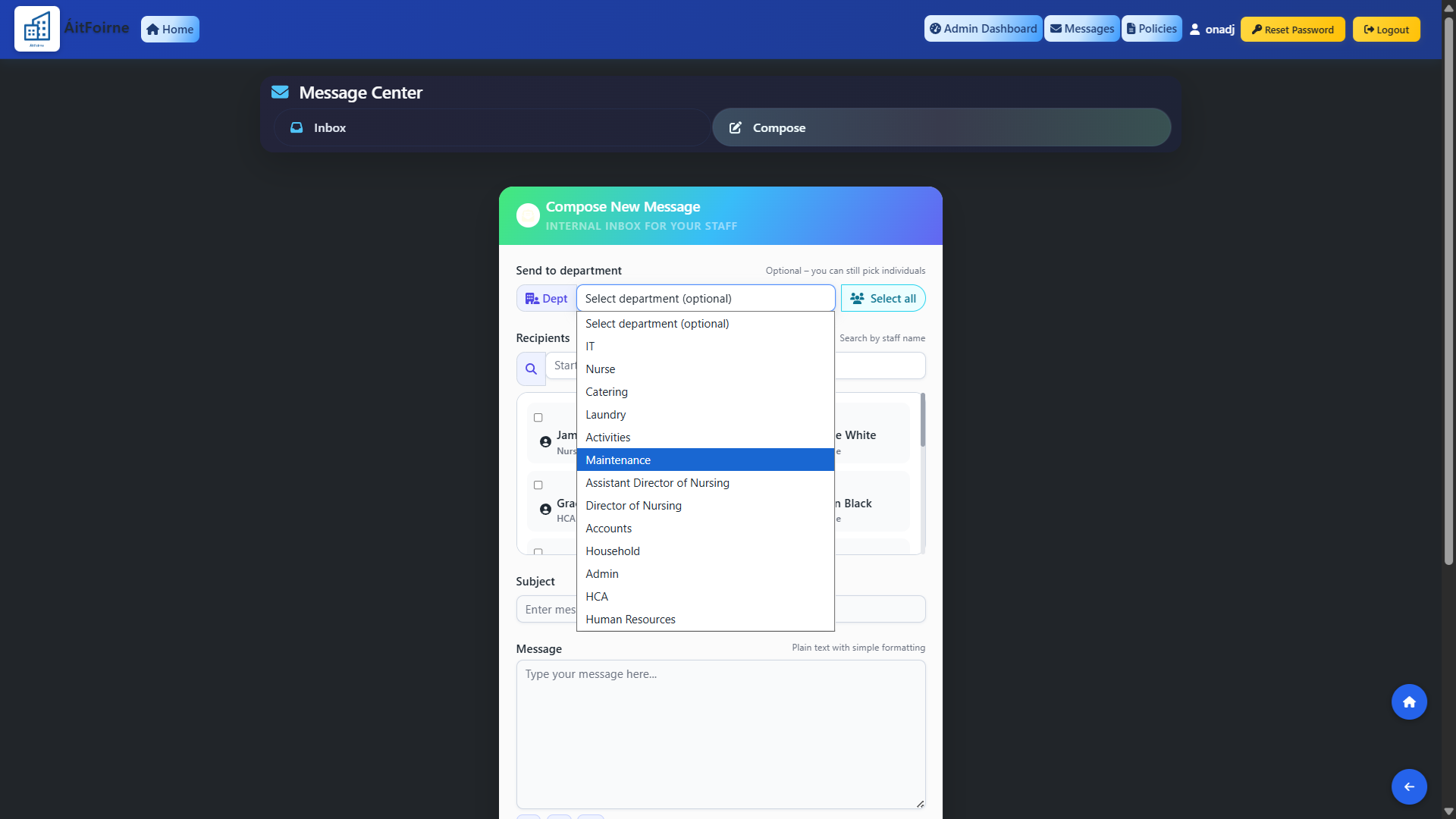The image size is (1456, 819).
Task: Switch to the Inbox tab
Action: coord(492,127)
